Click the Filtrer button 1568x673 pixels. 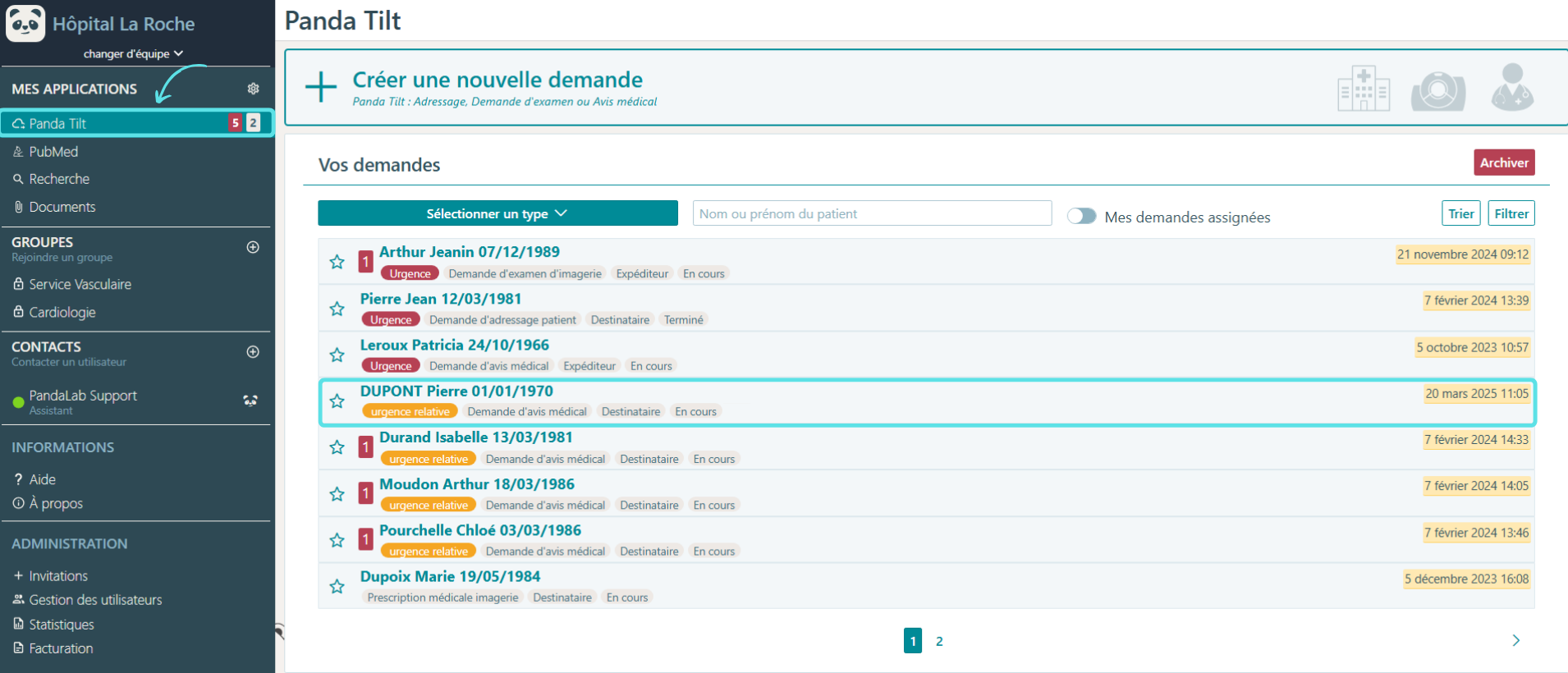click(x=1511, y=213)
